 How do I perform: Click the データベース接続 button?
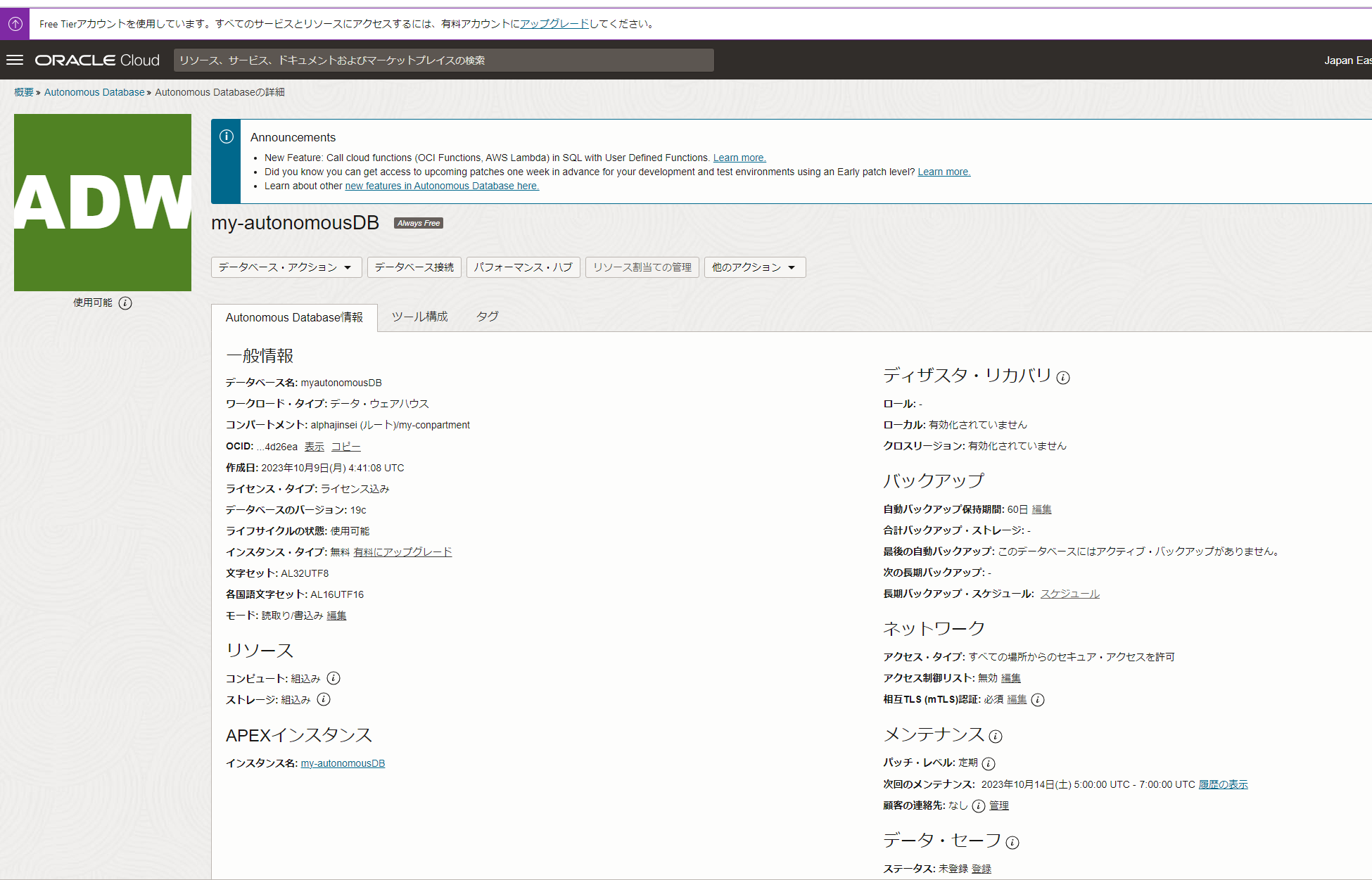(414, 267)
